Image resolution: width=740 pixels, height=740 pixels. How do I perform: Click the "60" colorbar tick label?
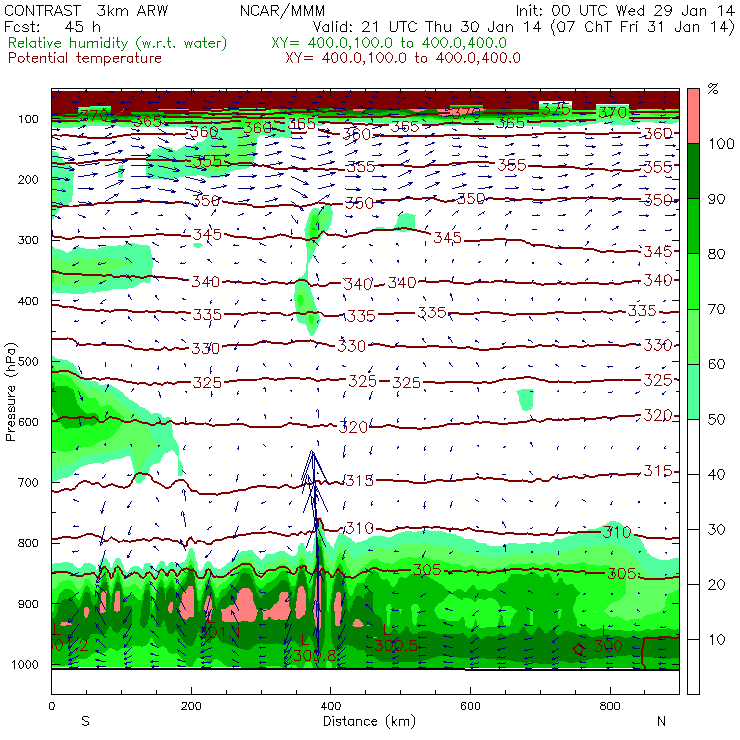(717, 364)
